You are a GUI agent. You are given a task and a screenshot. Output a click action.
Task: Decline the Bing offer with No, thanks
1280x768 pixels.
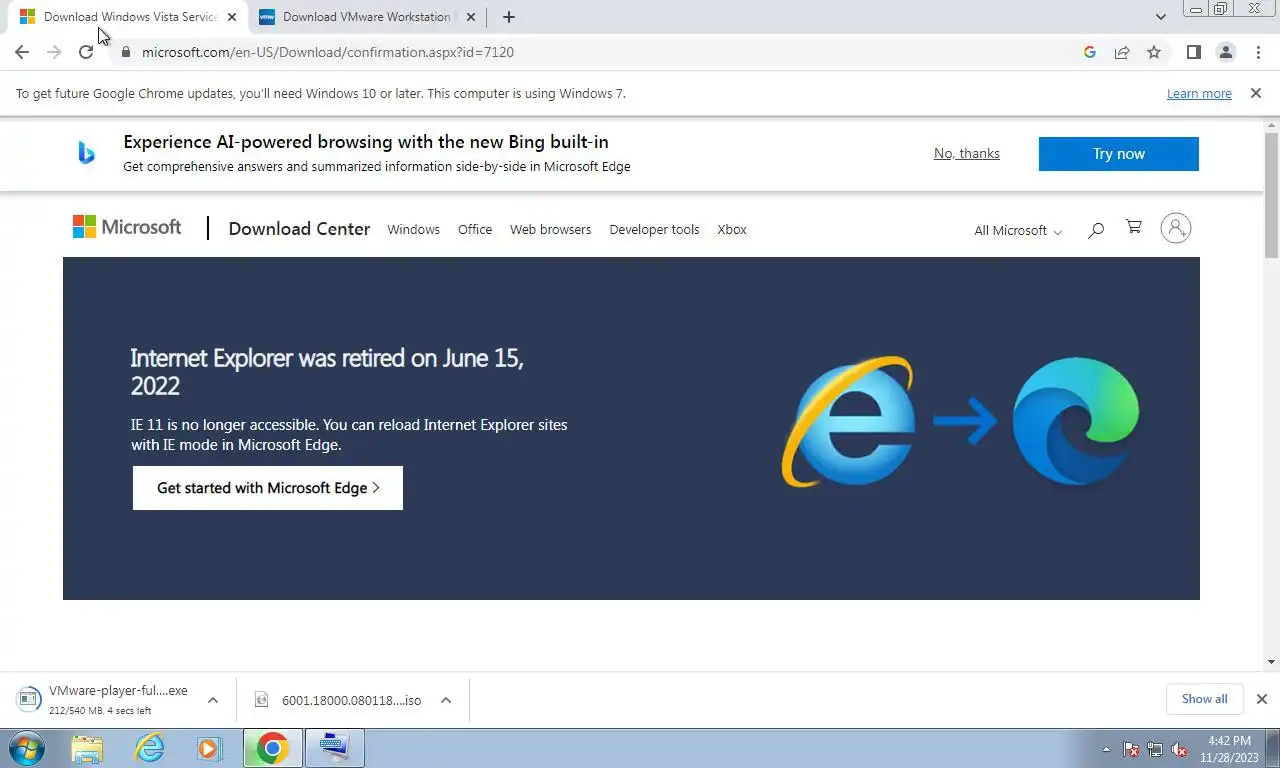pos(966,153)
